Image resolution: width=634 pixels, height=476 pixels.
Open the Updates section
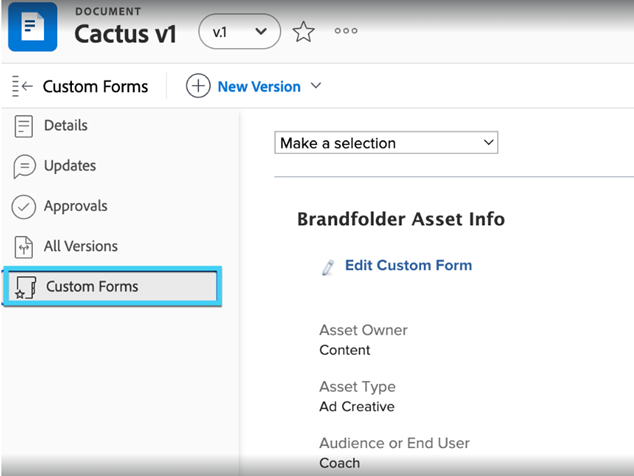70,166
